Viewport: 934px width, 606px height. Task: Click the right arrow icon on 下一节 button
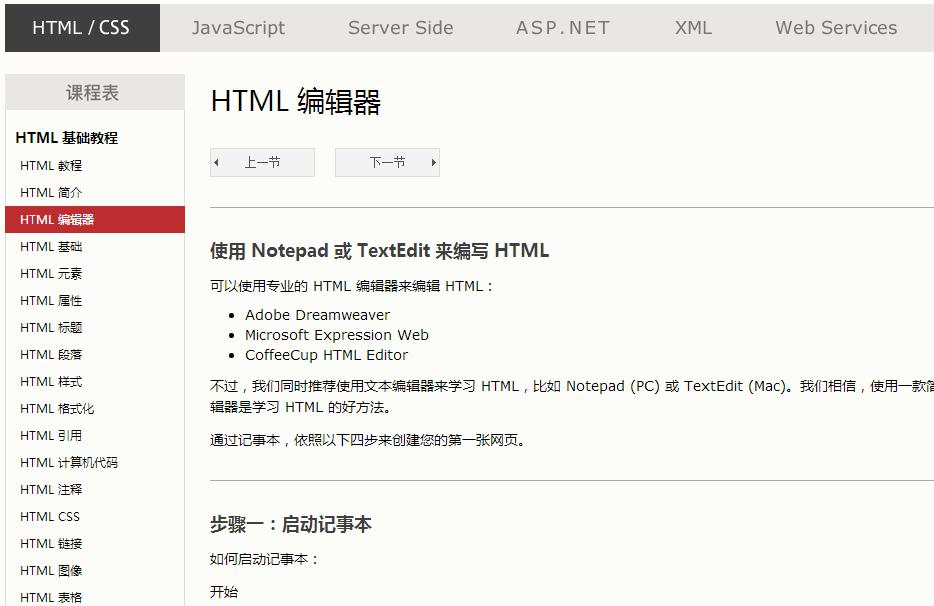[433, 162]
